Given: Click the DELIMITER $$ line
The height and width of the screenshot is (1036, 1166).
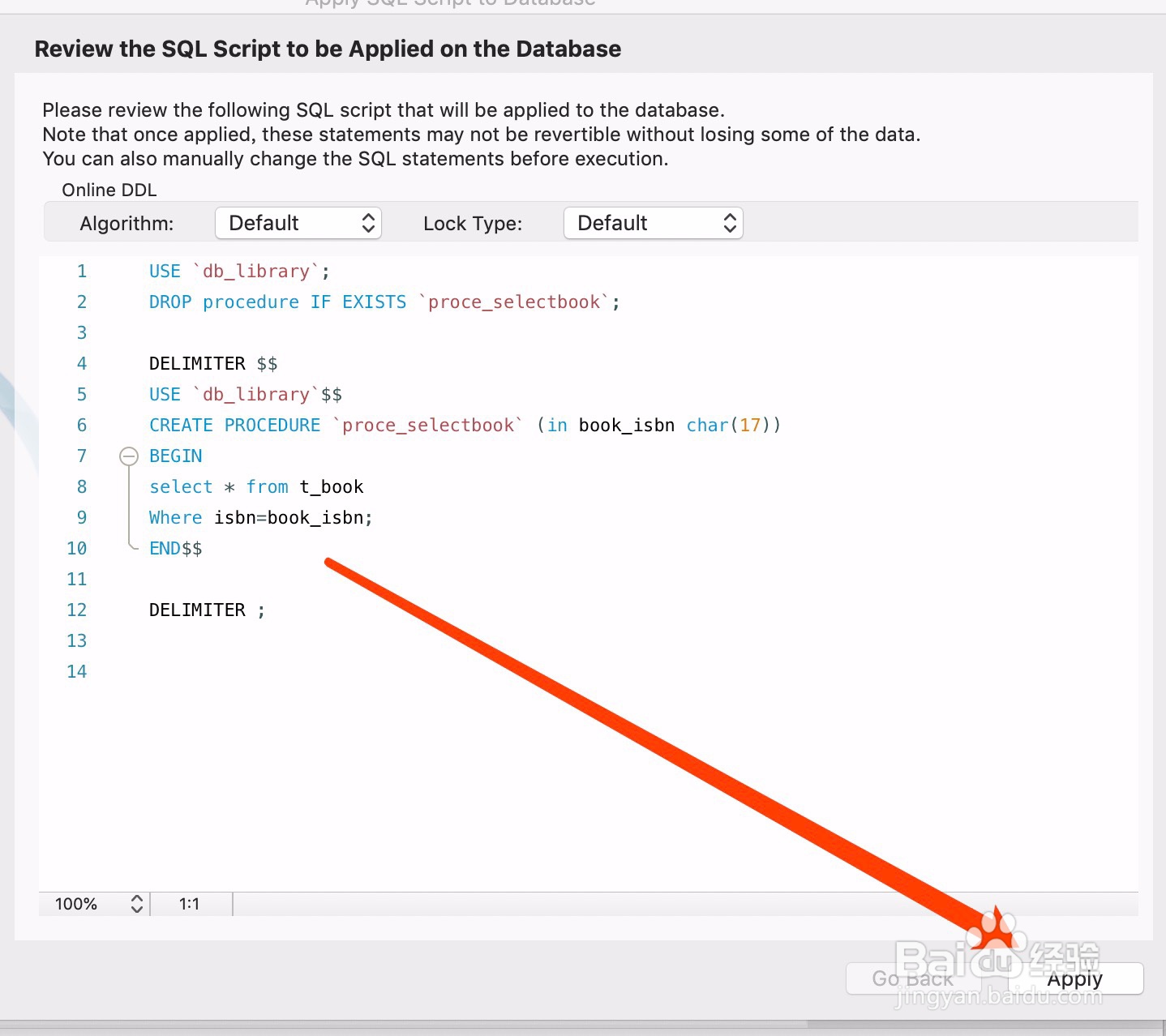Looking at the screenshot, I should 213,364.
